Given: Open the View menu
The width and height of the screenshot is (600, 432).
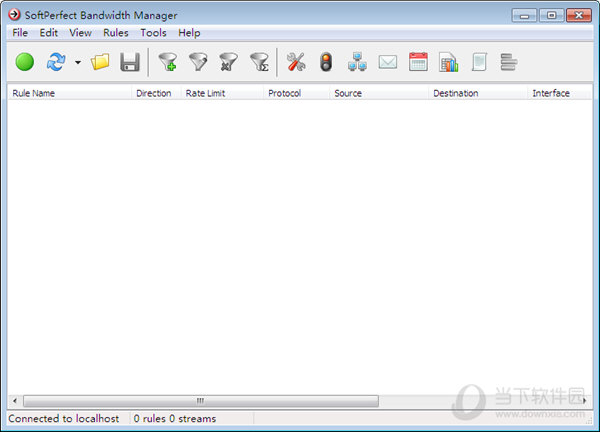Looking at the screenshot, I should (x=80, y=33).
